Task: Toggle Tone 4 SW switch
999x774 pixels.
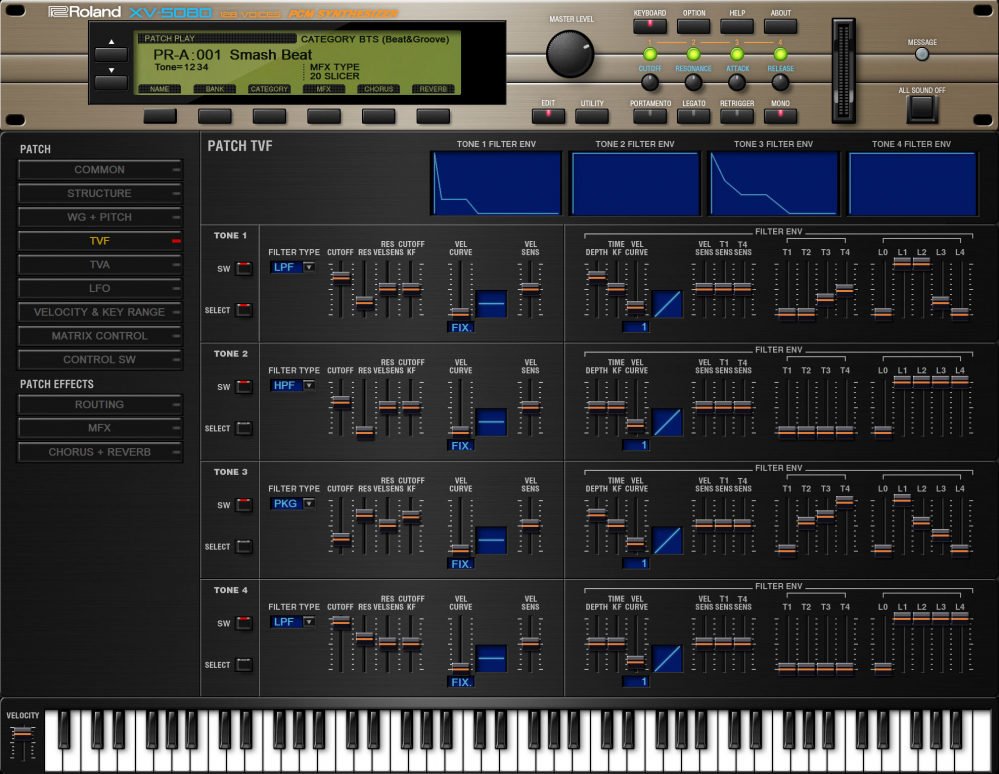Action: [244, 623]
